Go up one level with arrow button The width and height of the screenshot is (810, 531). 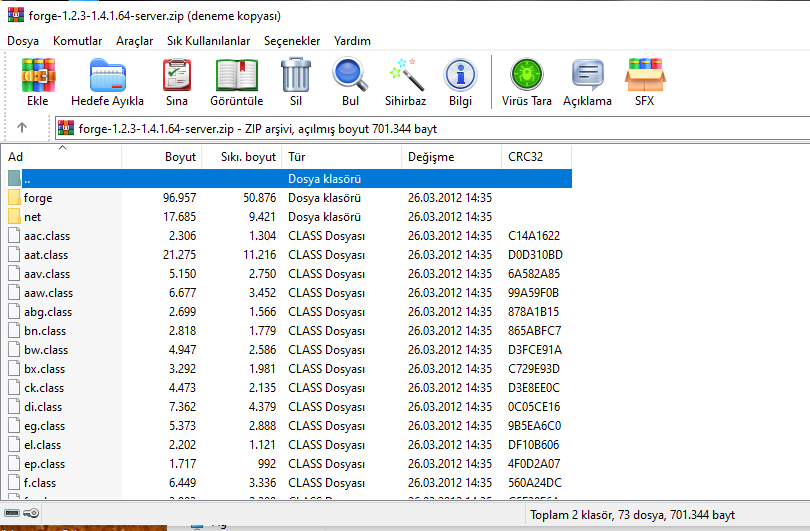[x=22, y=128]
